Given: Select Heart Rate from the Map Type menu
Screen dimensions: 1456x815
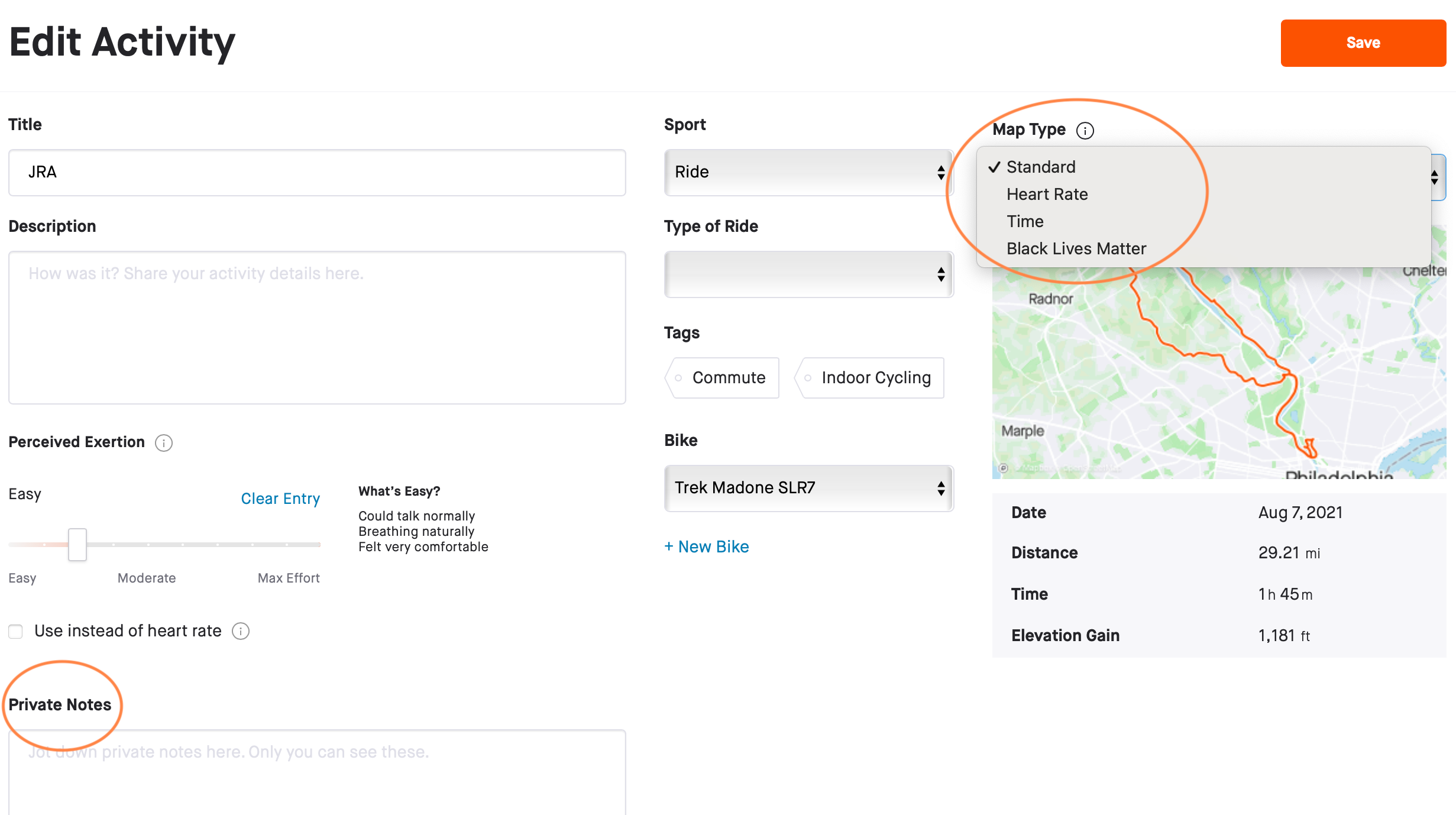Looking at the screenshot, I should [1046, 194].
